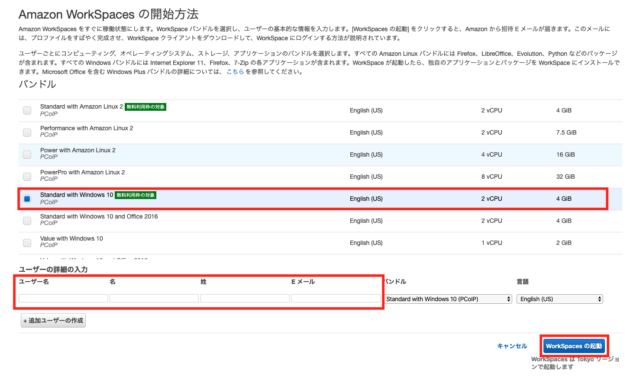Image resolution: width=640 pixels, height=389 pixels.
Task: Click the キャンセル link
Action: (x=512, y=346)
